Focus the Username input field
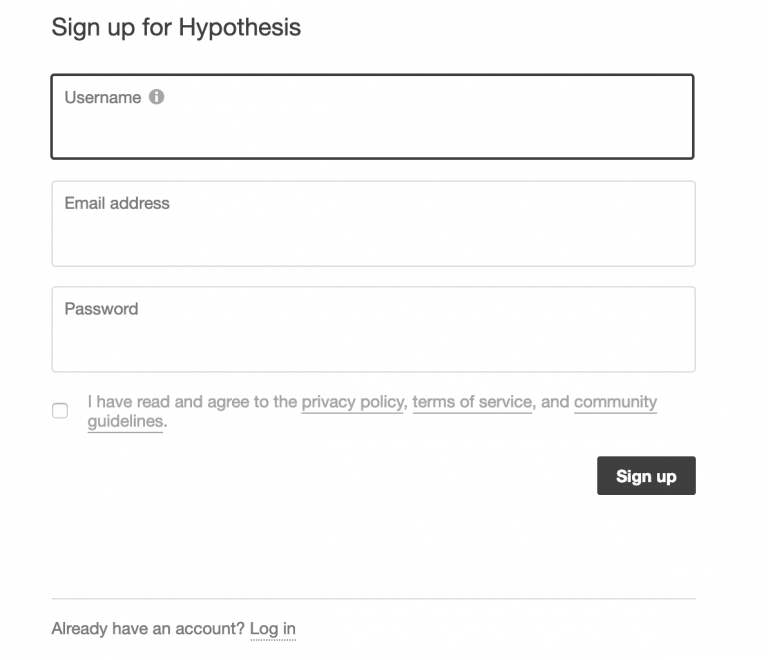This screenshot has width=768, height=660. (372, 117)
